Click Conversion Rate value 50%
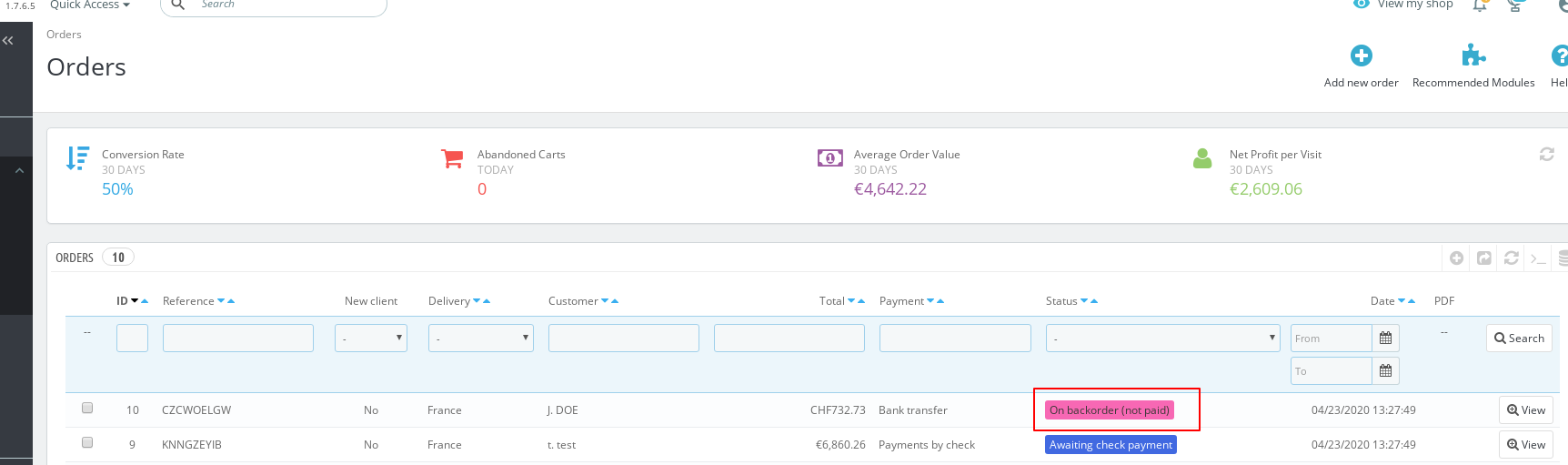This screenshot has width=1568, height=465. 117,189
